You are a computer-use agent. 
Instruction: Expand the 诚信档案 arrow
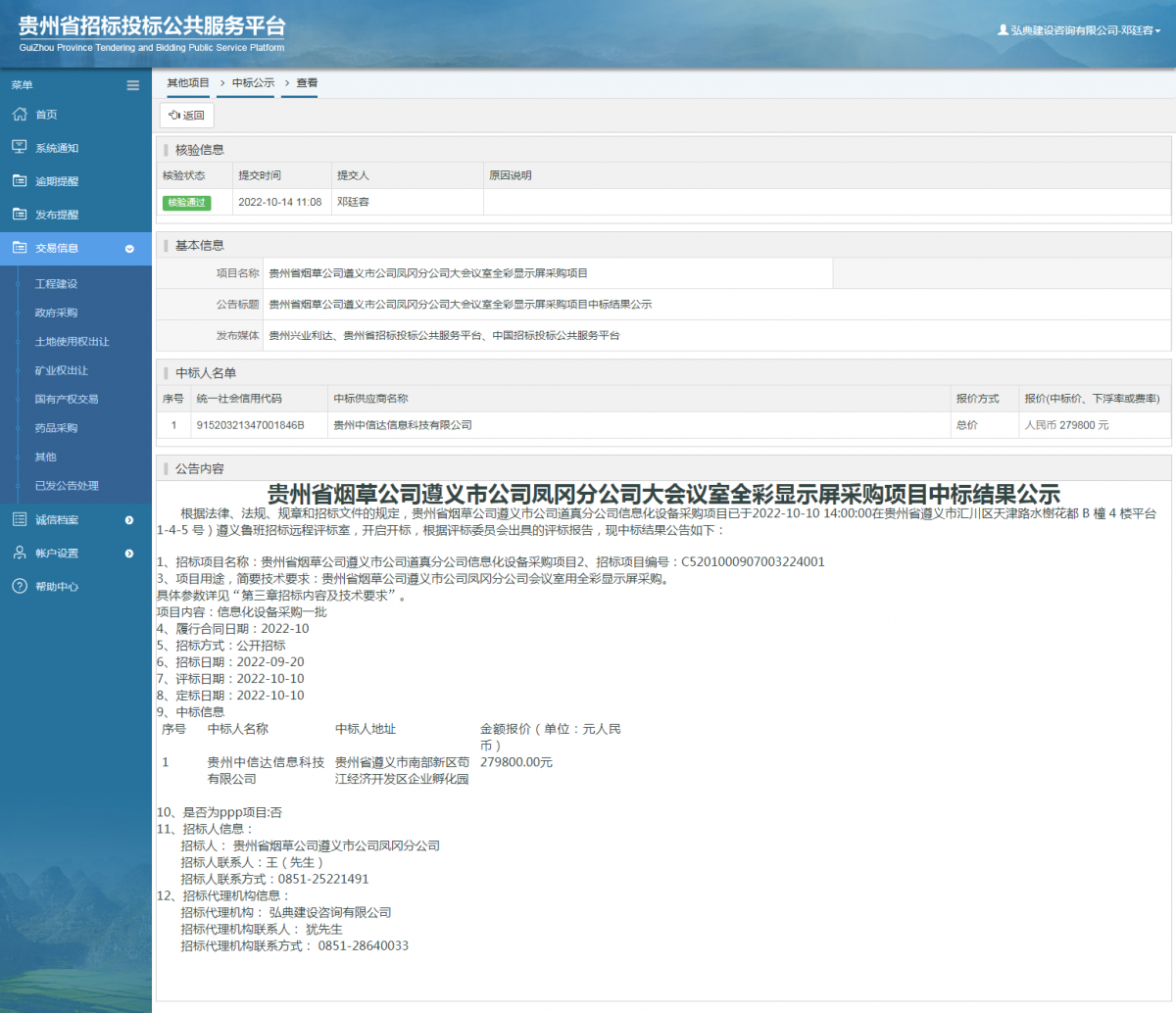click(x=129, y=520)
